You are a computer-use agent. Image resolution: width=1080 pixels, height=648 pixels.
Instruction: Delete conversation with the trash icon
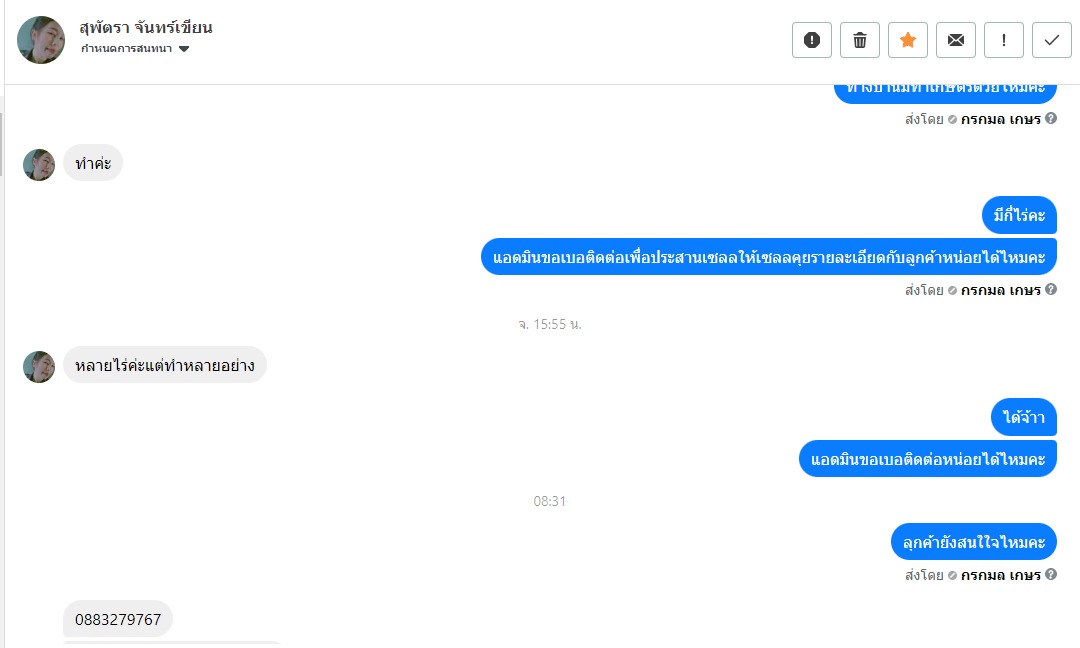tap(860, 40)
